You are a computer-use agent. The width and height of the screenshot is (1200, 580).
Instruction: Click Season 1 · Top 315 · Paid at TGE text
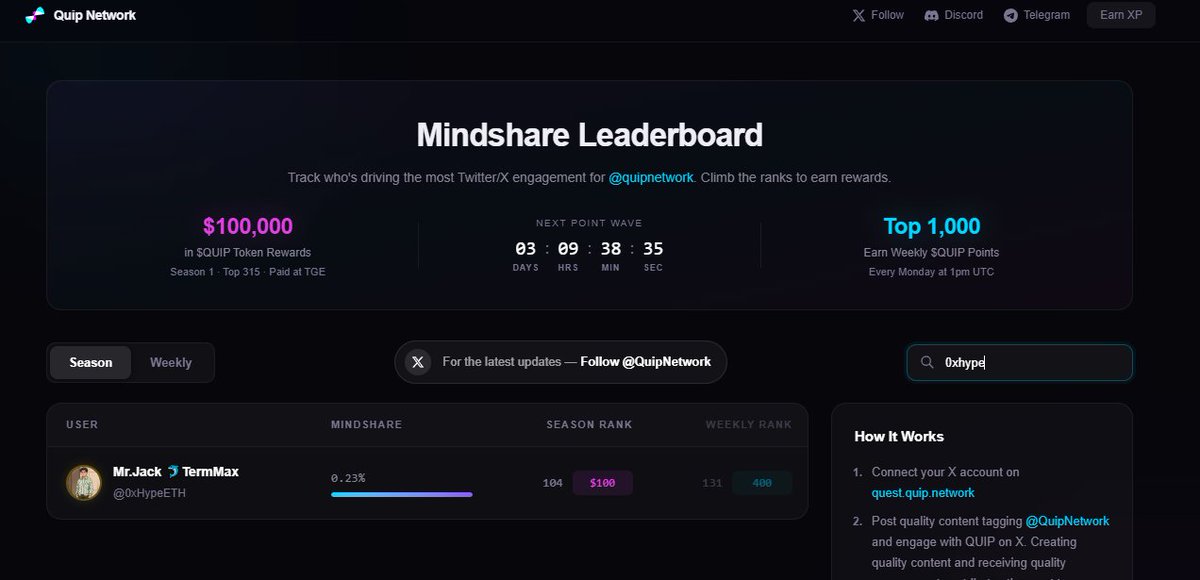pyautogui.click(x=248, y=272)
